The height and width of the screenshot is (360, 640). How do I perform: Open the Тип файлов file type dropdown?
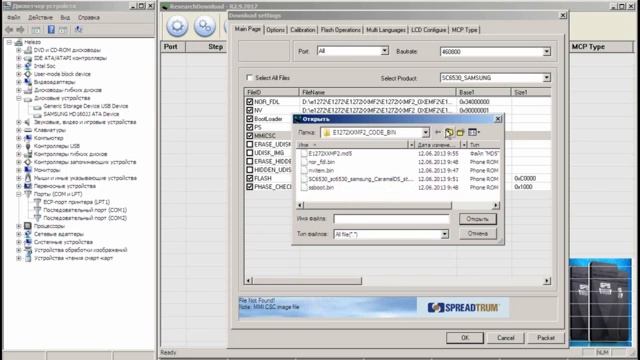pos(444,234)
